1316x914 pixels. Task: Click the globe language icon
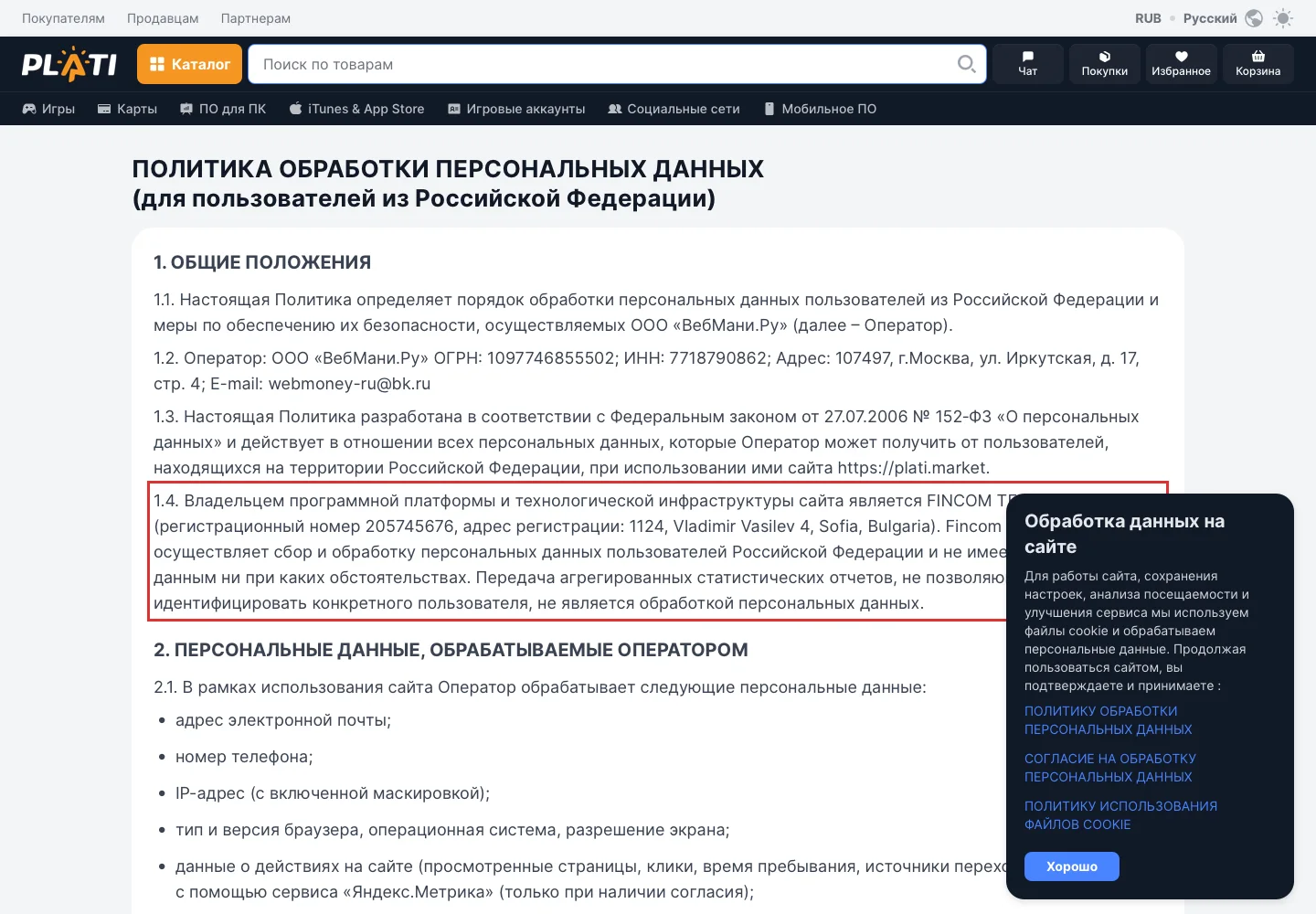[x=1254, y=18]
